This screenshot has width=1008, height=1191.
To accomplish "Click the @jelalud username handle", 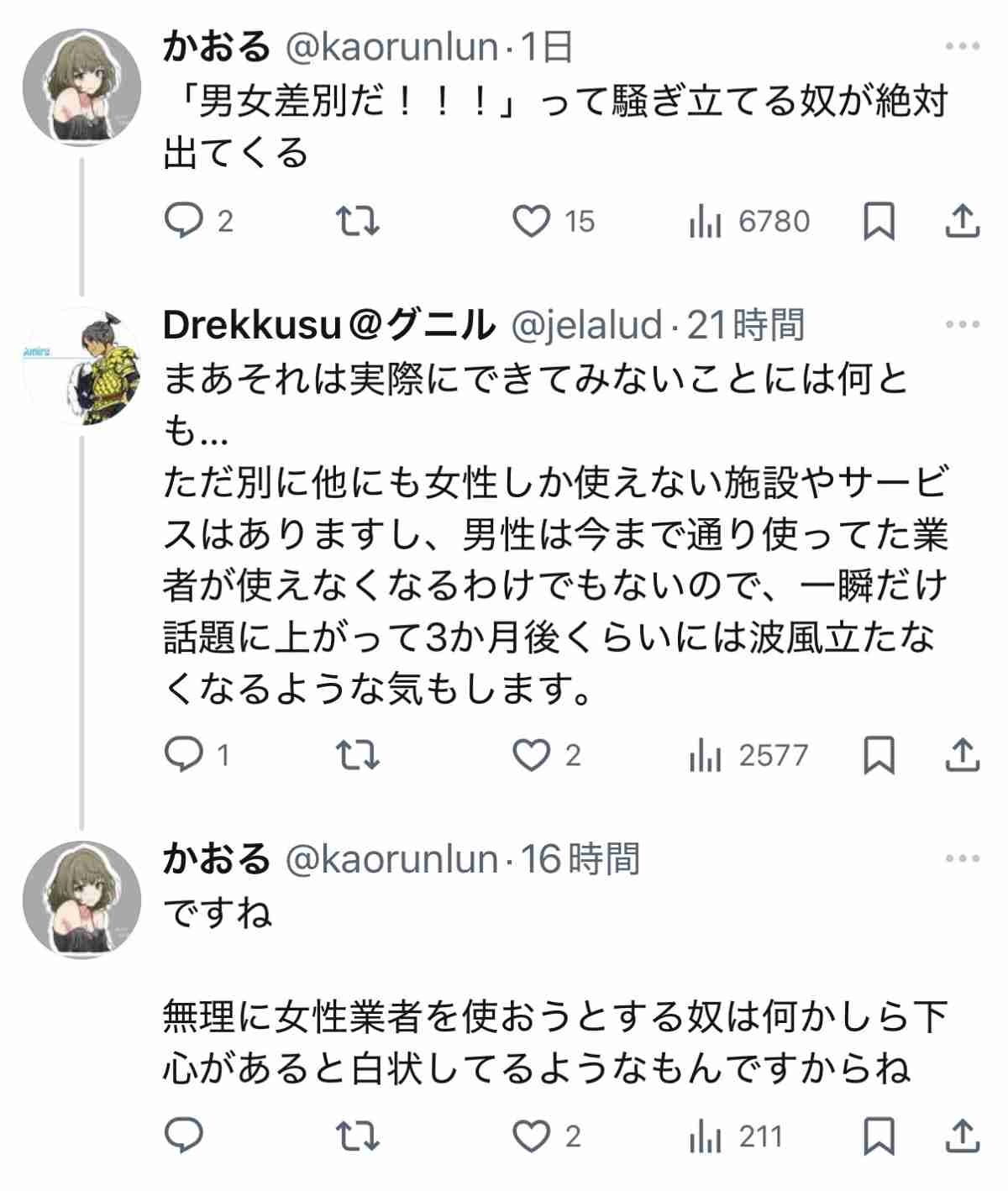I will (587, 325).
